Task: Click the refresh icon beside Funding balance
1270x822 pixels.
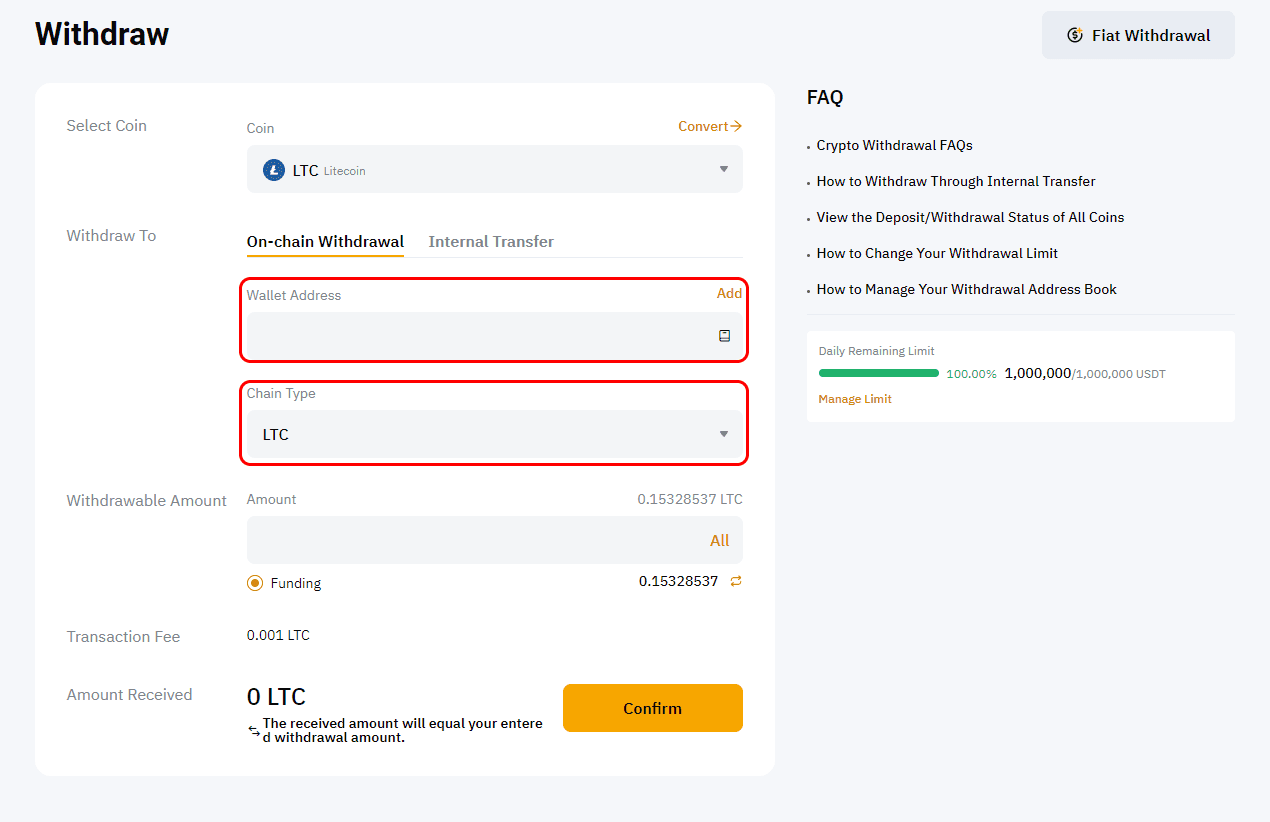Action: pos(736,581)
